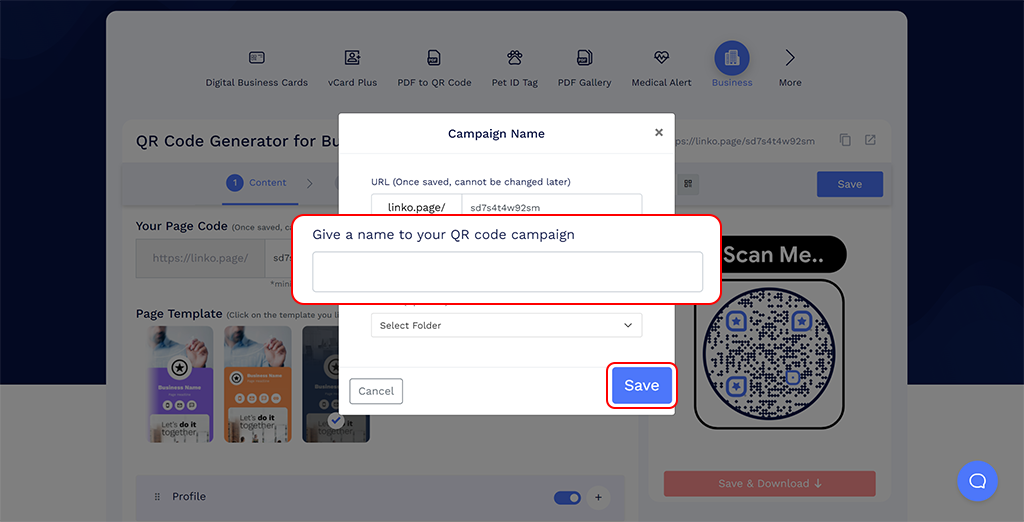Toggle the Profile section switch

pyautogui.click(x=567, y=497)
